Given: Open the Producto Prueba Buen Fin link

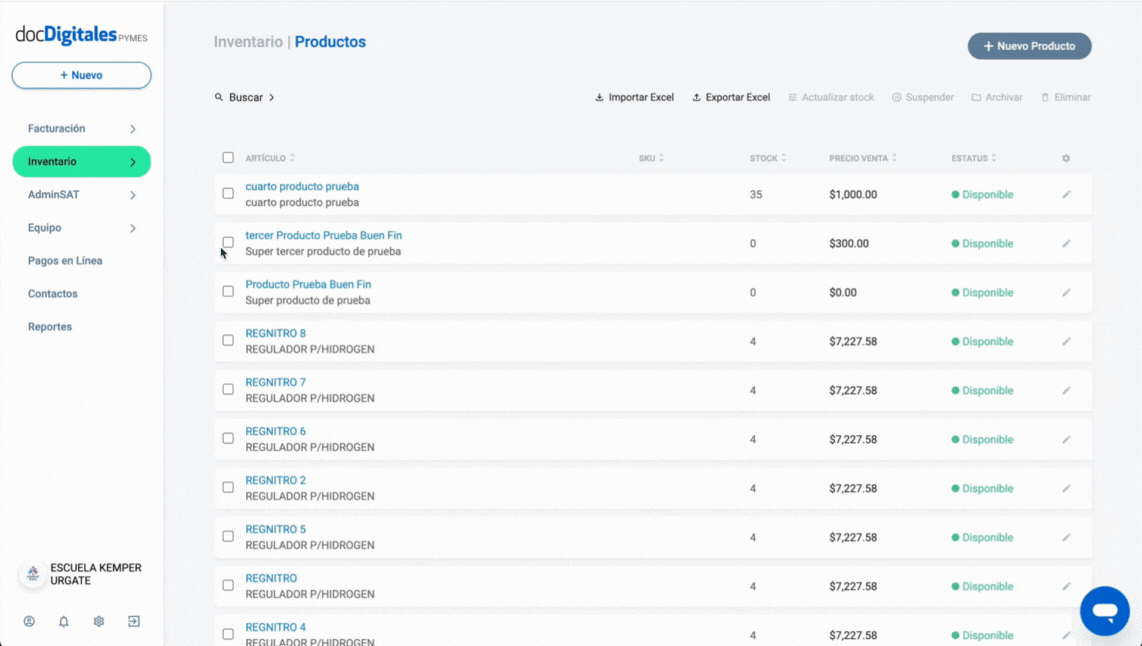Looking at the screenshot, I should 308,284.
